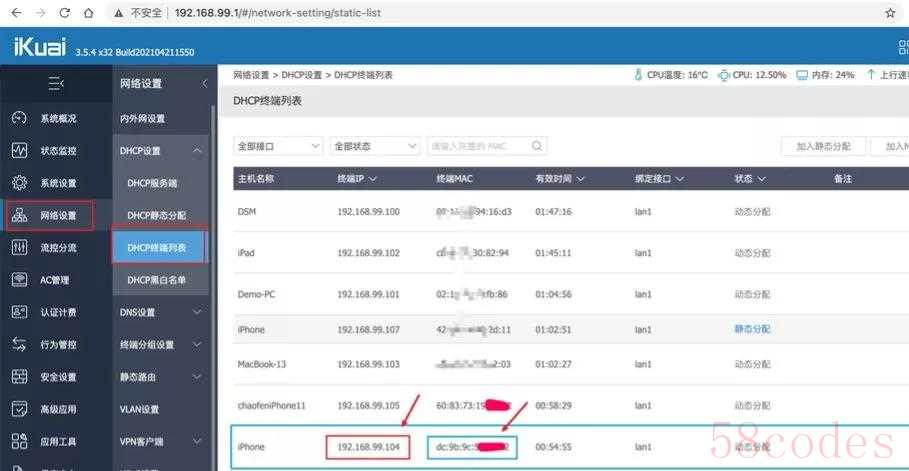Open 安全设置 firewall icon
The width and height of the screenshot is (909, 471).
19,377
